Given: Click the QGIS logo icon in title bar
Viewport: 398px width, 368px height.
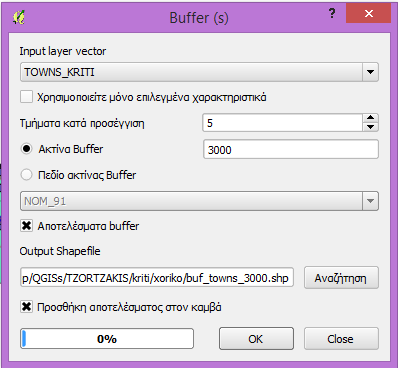Looking at the screenshot, I should 19,17.
